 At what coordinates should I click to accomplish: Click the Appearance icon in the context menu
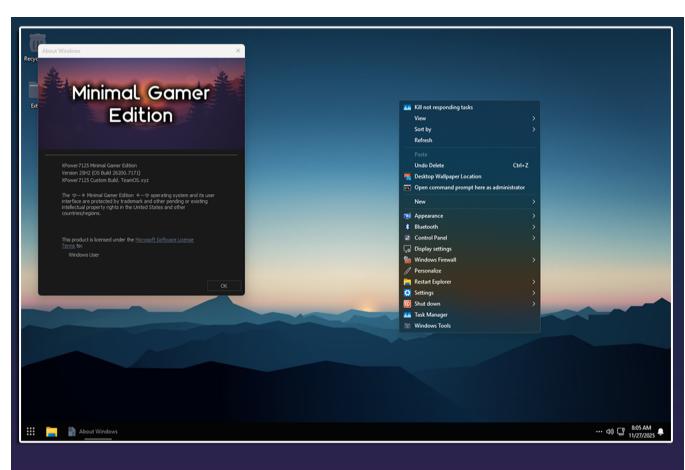click(x=407, y=216)
